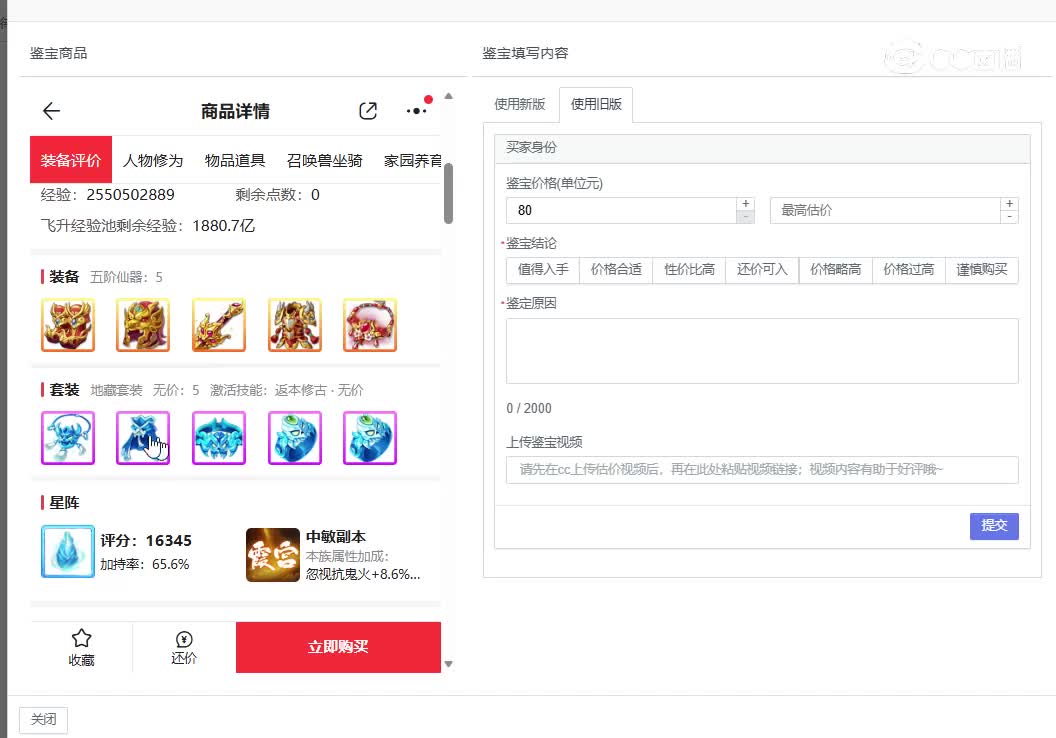Choose the 还价可入 conclusion option
Screen dimensions: 1056x738
click(762, 270)
